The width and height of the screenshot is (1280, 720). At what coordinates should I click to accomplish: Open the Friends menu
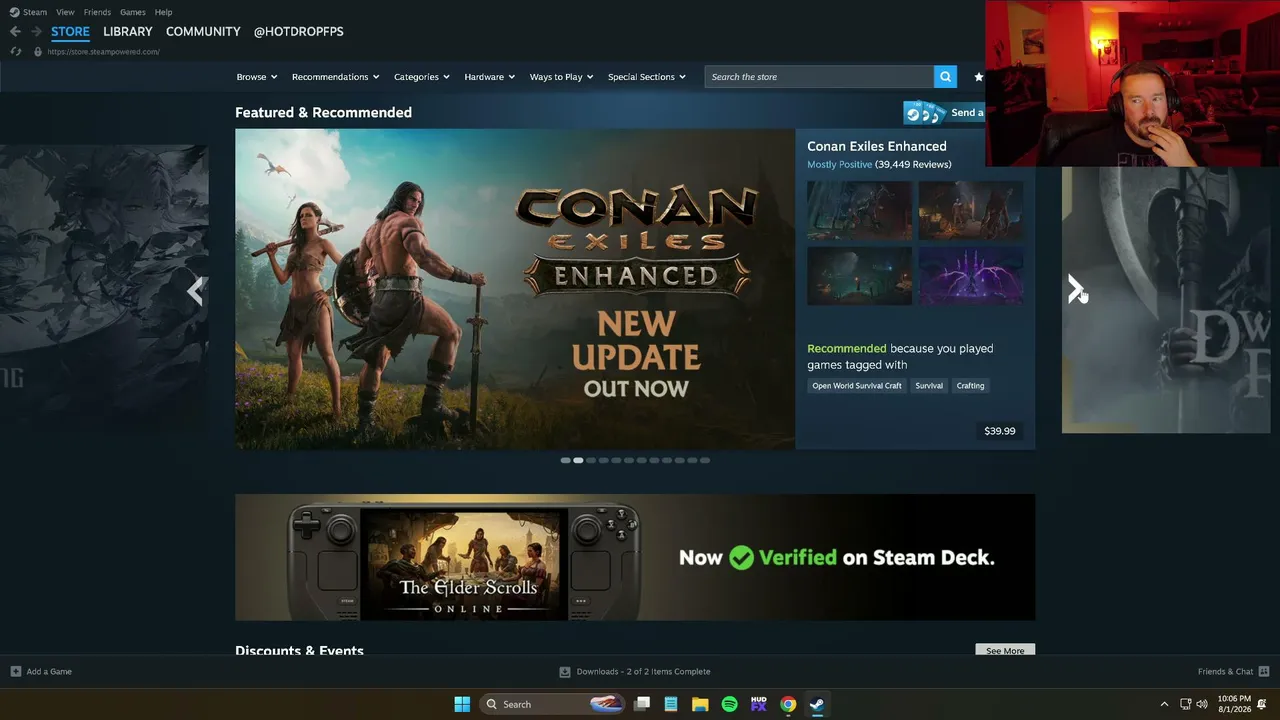[x=97, y=12]
